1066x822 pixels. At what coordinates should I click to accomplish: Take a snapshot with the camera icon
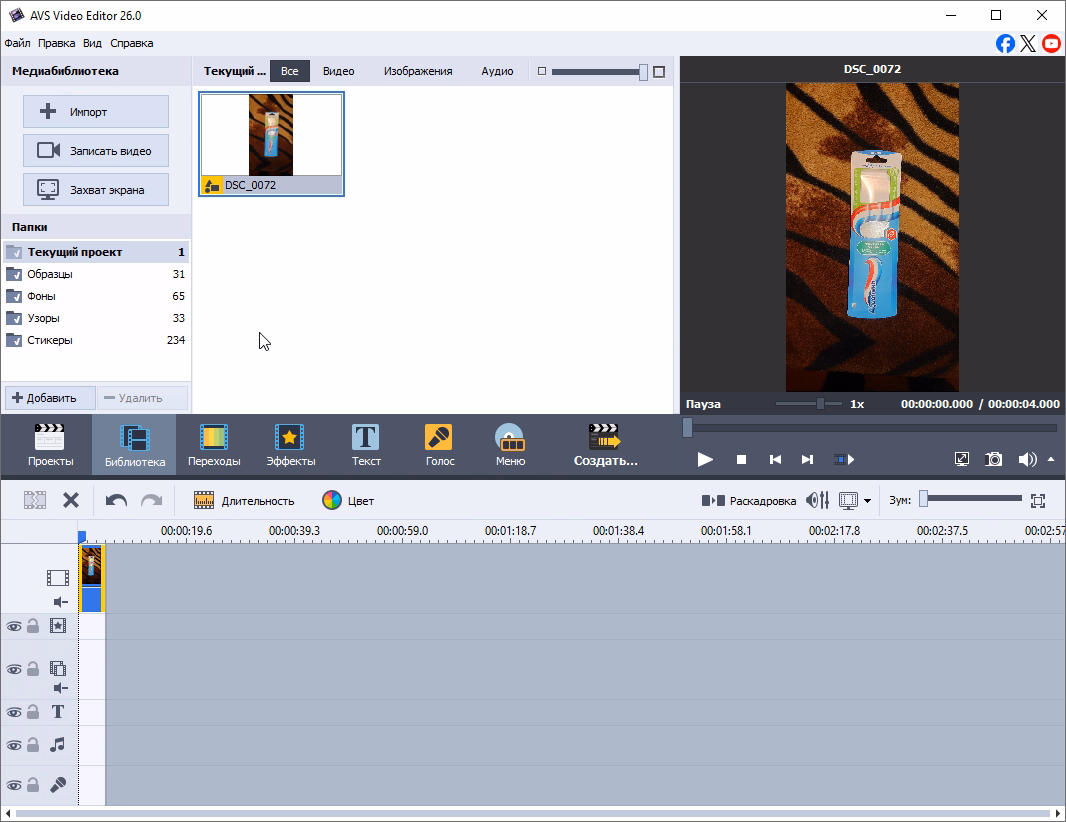click(994, 459)
